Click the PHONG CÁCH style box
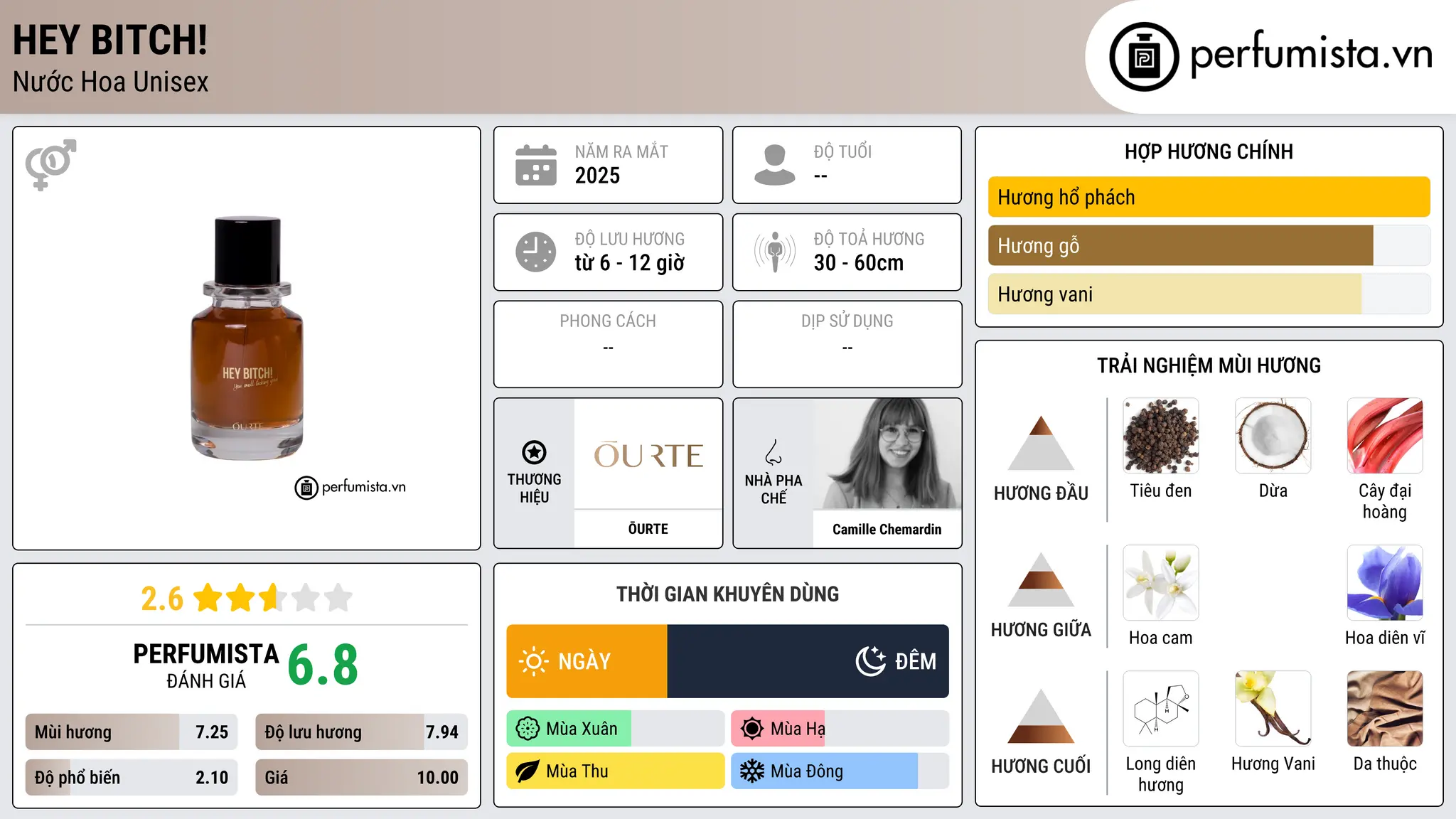The height and width of the screenshot is (819, 1456). coord(609,344)
